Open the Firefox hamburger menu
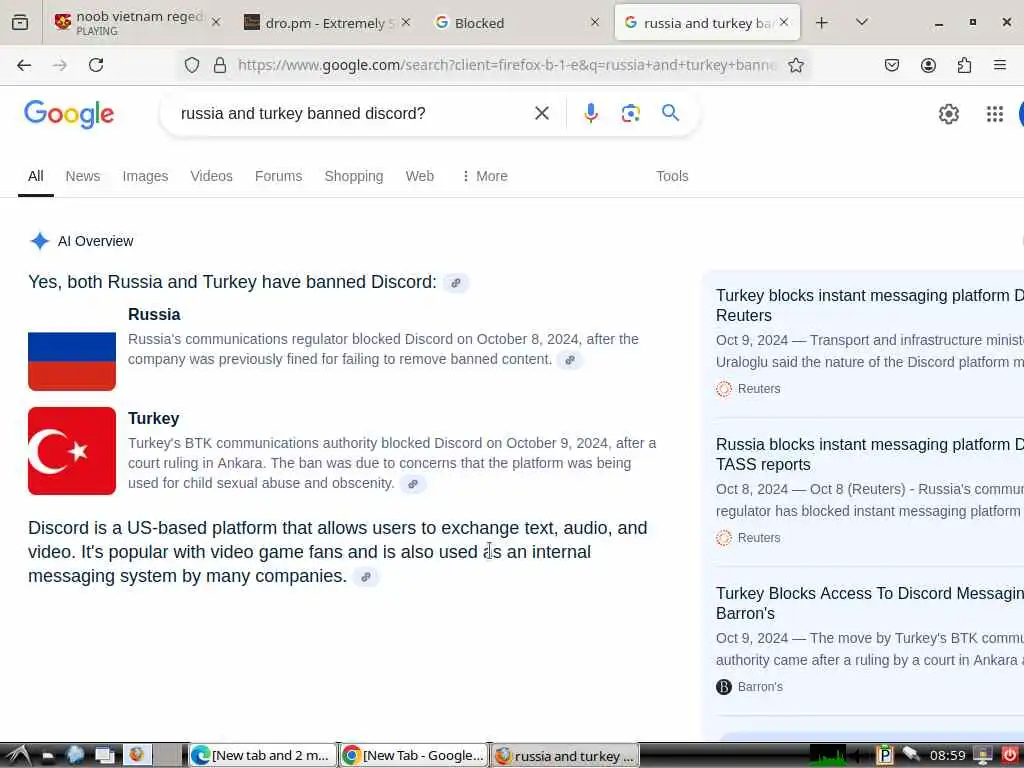The width and height of the screenshot is (1024, 768). (x=999, y=65)
